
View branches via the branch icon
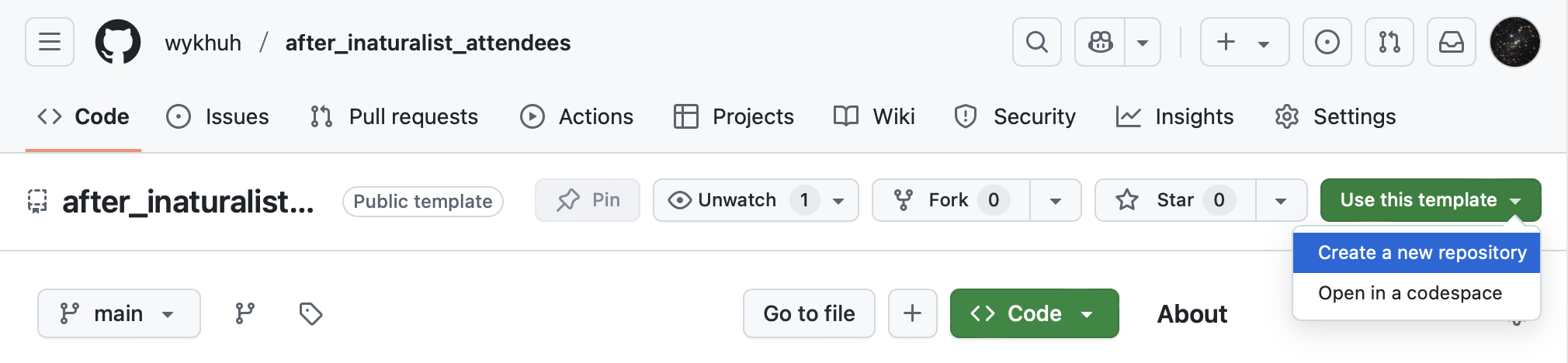245,313
